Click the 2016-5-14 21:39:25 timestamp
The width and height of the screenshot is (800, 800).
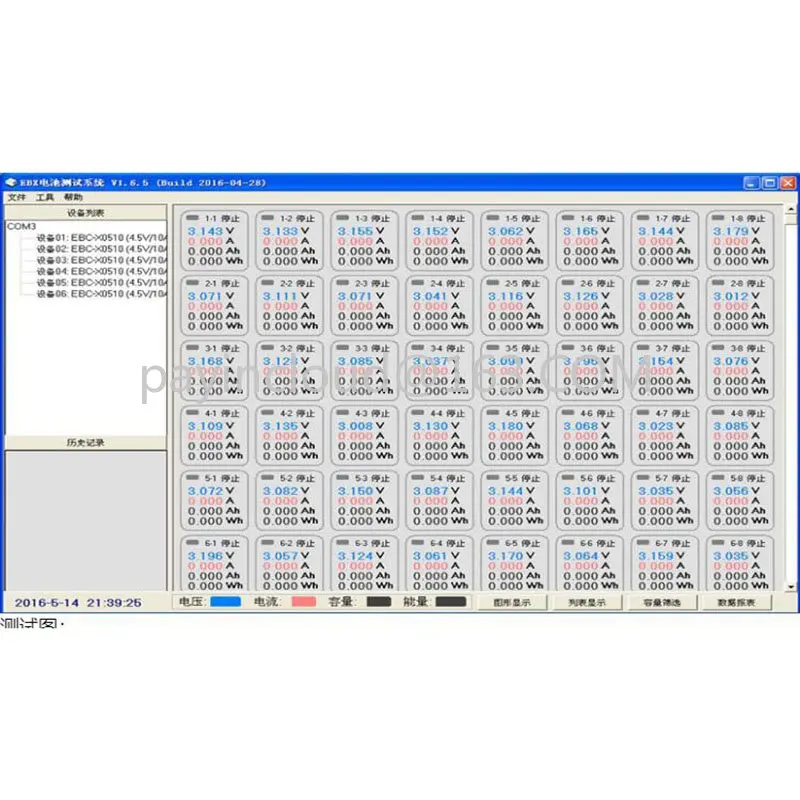pyautogui.click(x=78, y=603)
